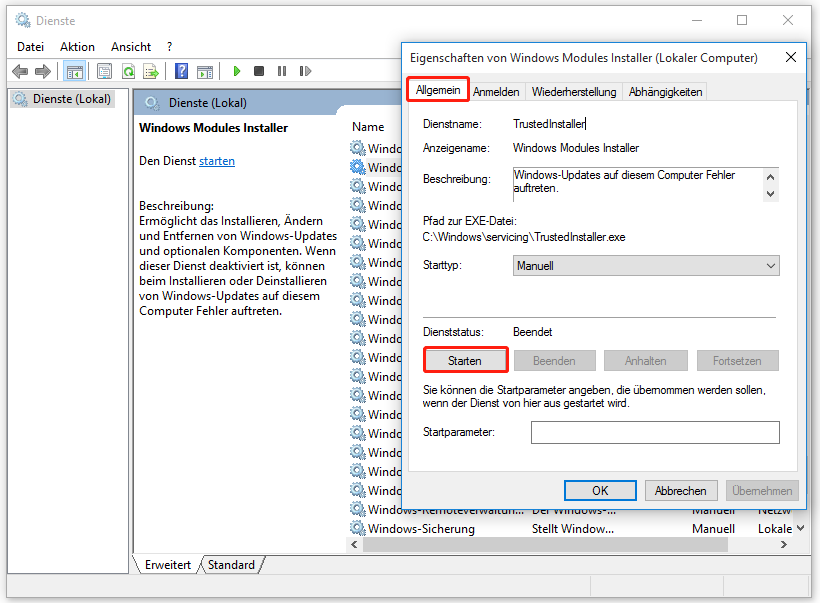Switch to the Standard view tab

pyautogui.click(x=231, y=565)
